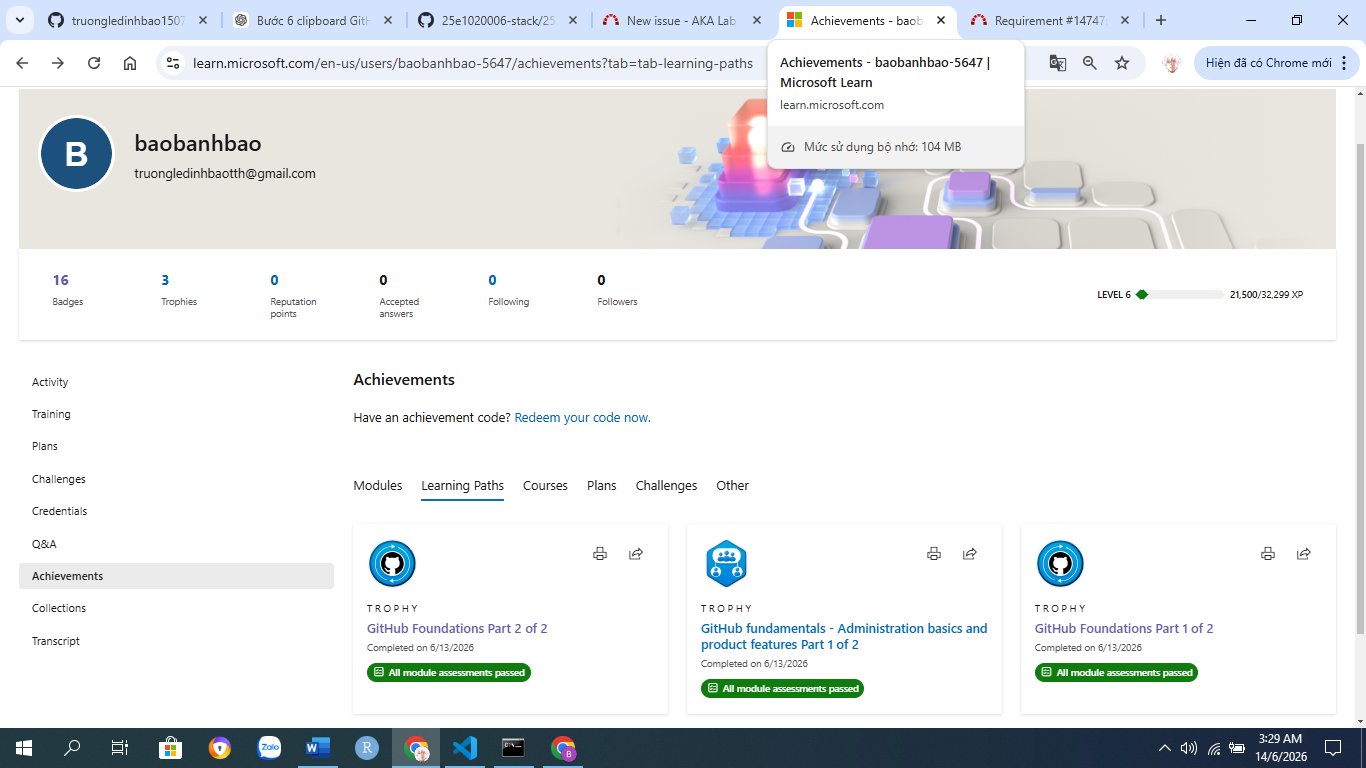View site information for learn.microsoft.com
This screenshot has height=768, width=1366.
coord(173,63)
